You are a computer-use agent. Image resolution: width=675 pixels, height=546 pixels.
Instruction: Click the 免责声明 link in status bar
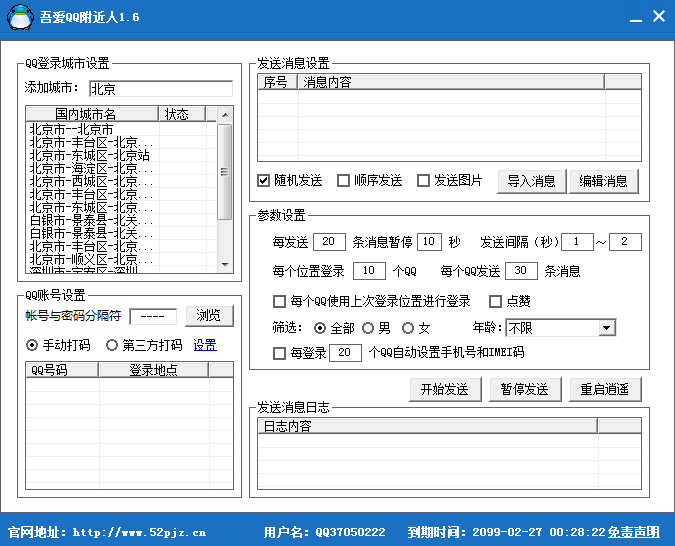tap(634, 532)
